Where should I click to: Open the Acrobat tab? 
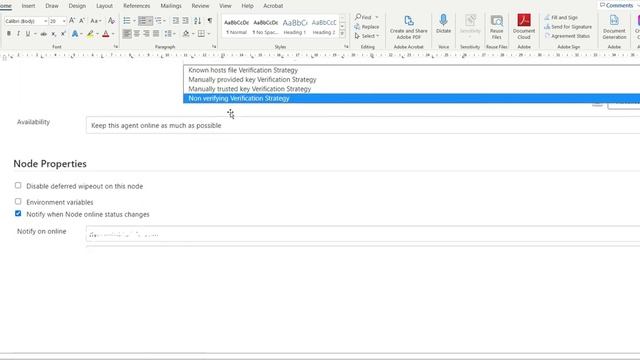273,6
